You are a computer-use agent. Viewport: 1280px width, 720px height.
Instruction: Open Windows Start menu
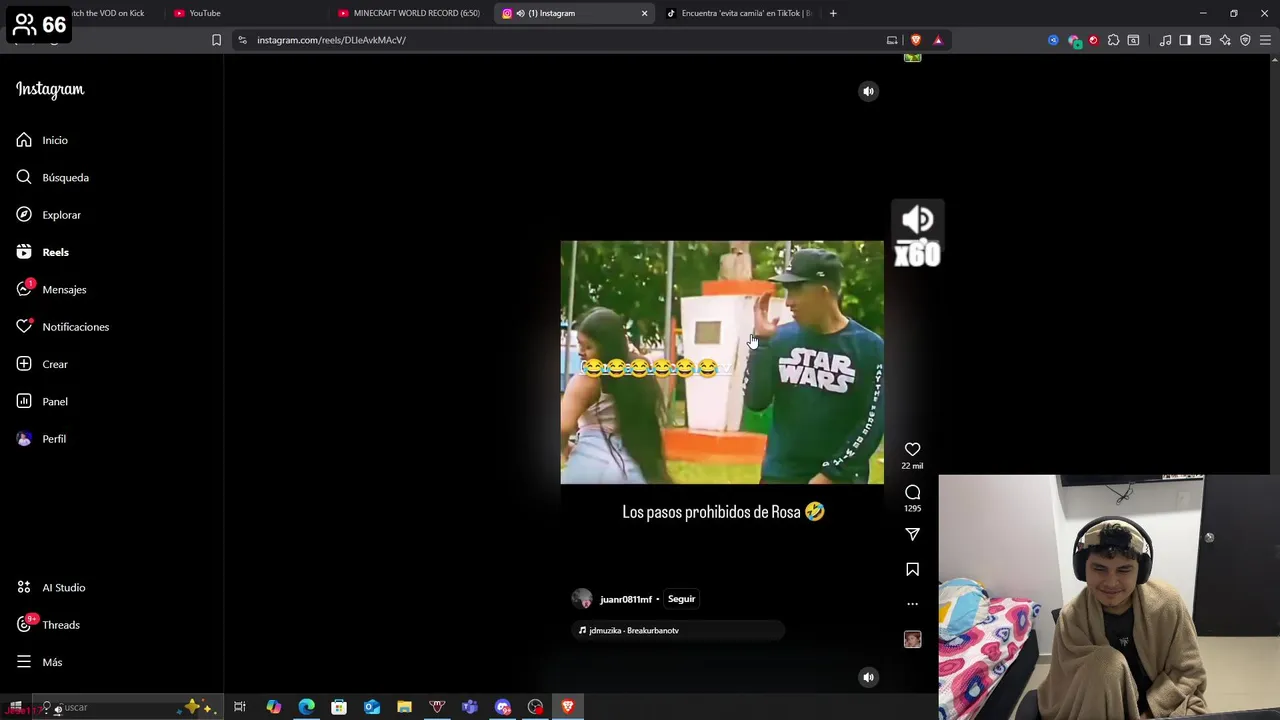point(15,707)
